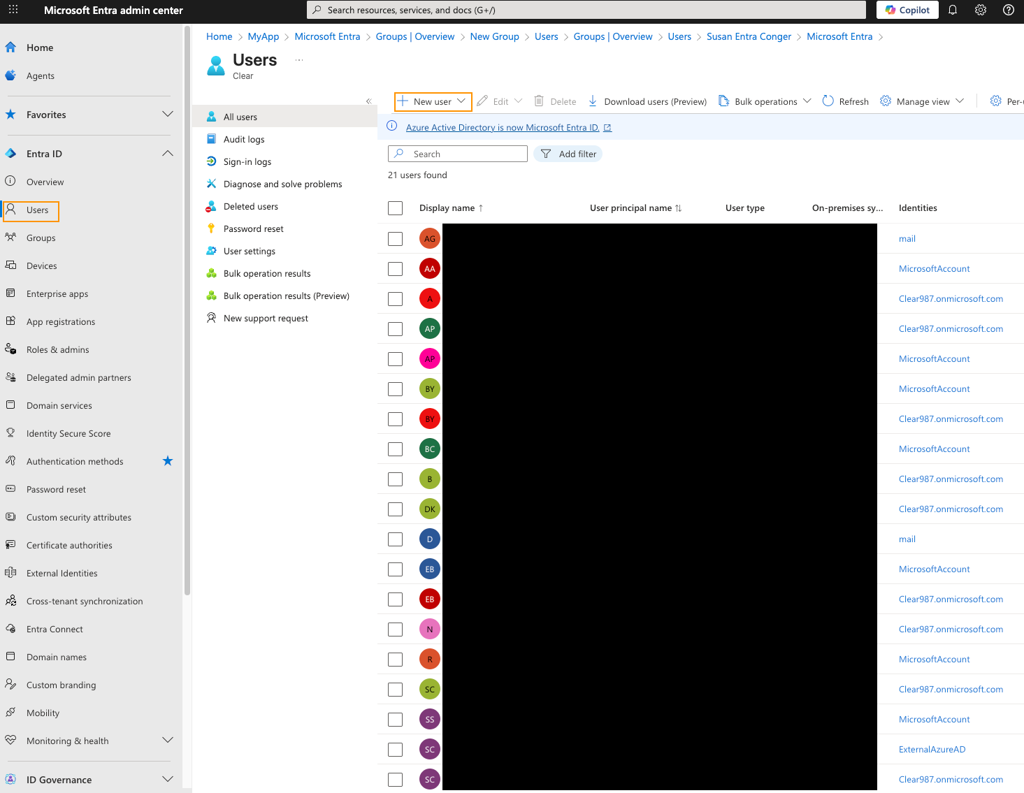Select checkbox for the AA user row
1024x793 pixels.
(395, 268)
